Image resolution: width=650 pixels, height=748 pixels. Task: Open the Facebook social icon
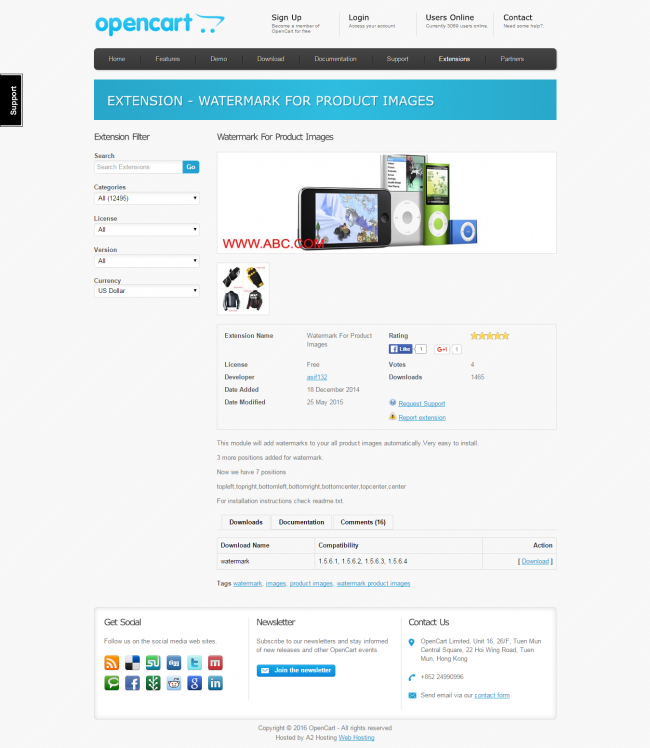pyautogui.click(x=133, y=683)
